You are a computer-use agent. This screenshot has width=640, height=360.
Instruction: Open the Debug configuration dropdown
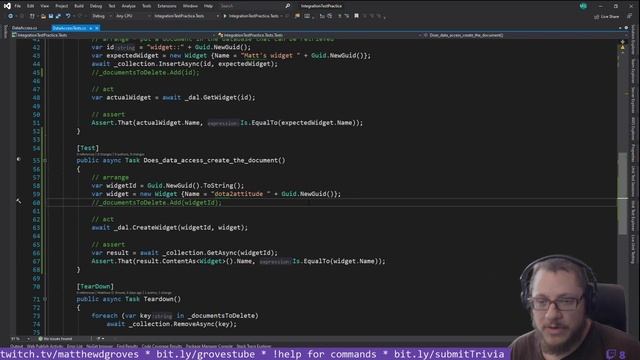(101, 16)
